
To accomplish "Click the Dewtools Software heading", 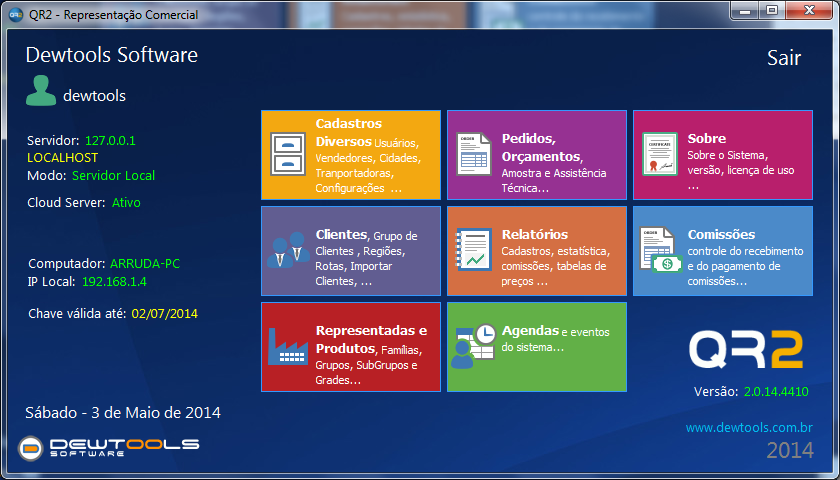I will tap(112, 55).
